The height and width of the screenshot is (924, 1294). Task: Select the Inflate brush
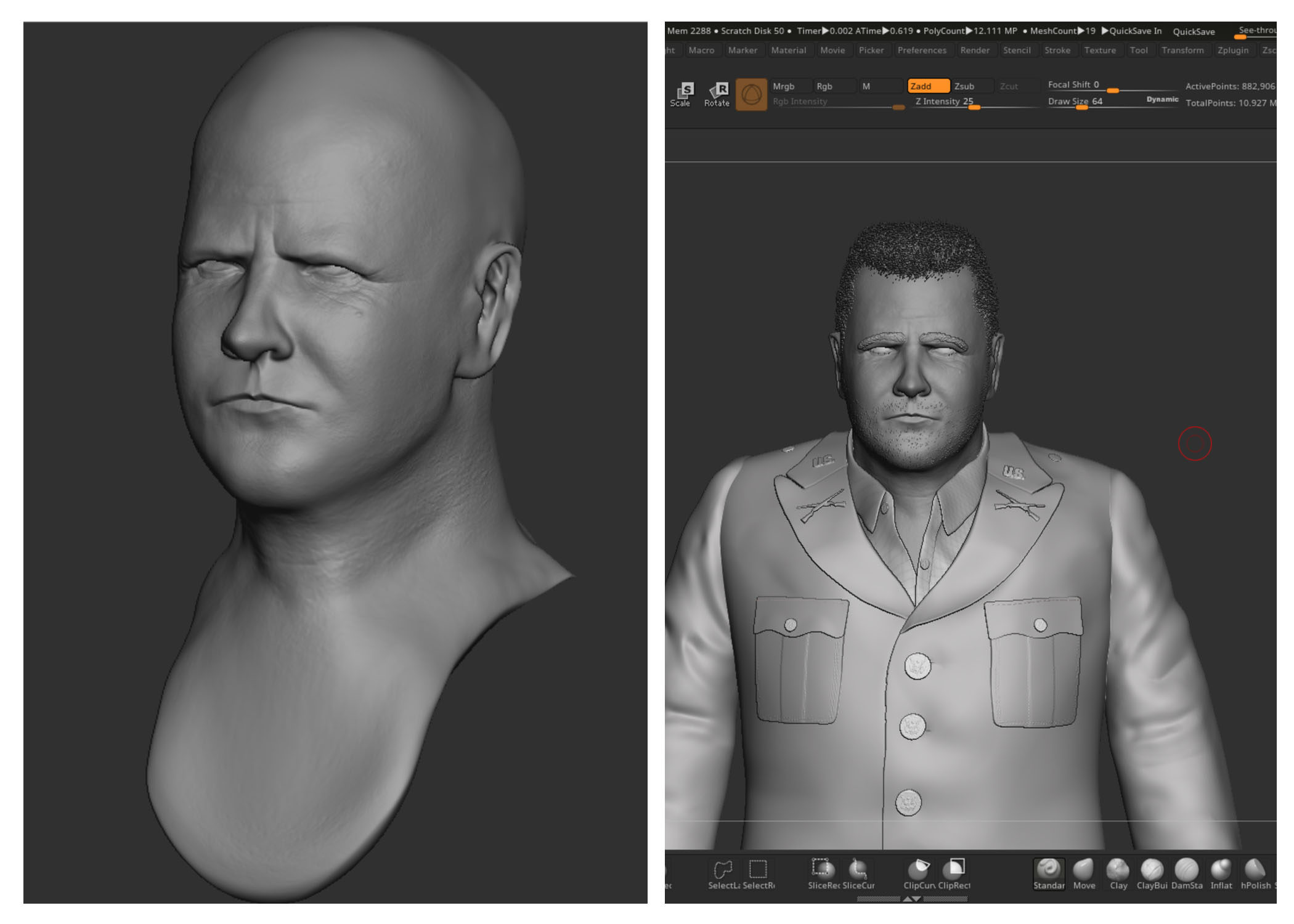click(1221, 875)
